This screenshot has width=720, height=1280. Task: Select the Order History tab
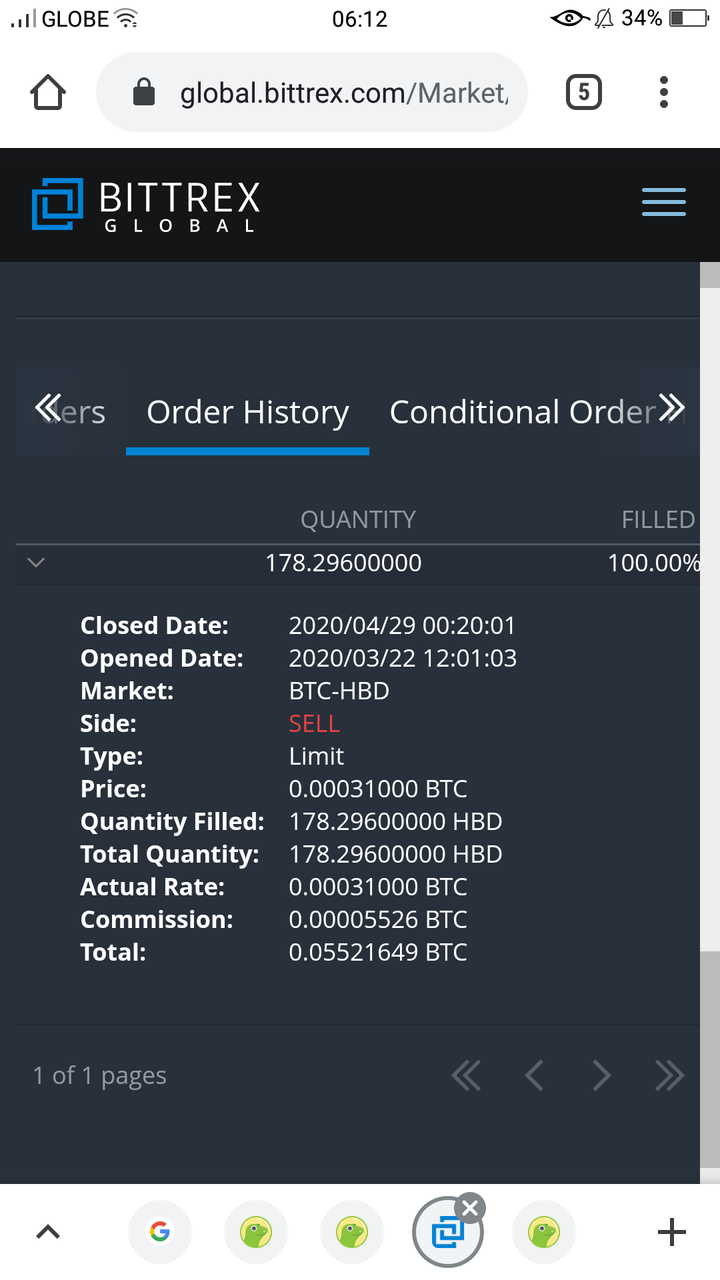tap(248, 412)
